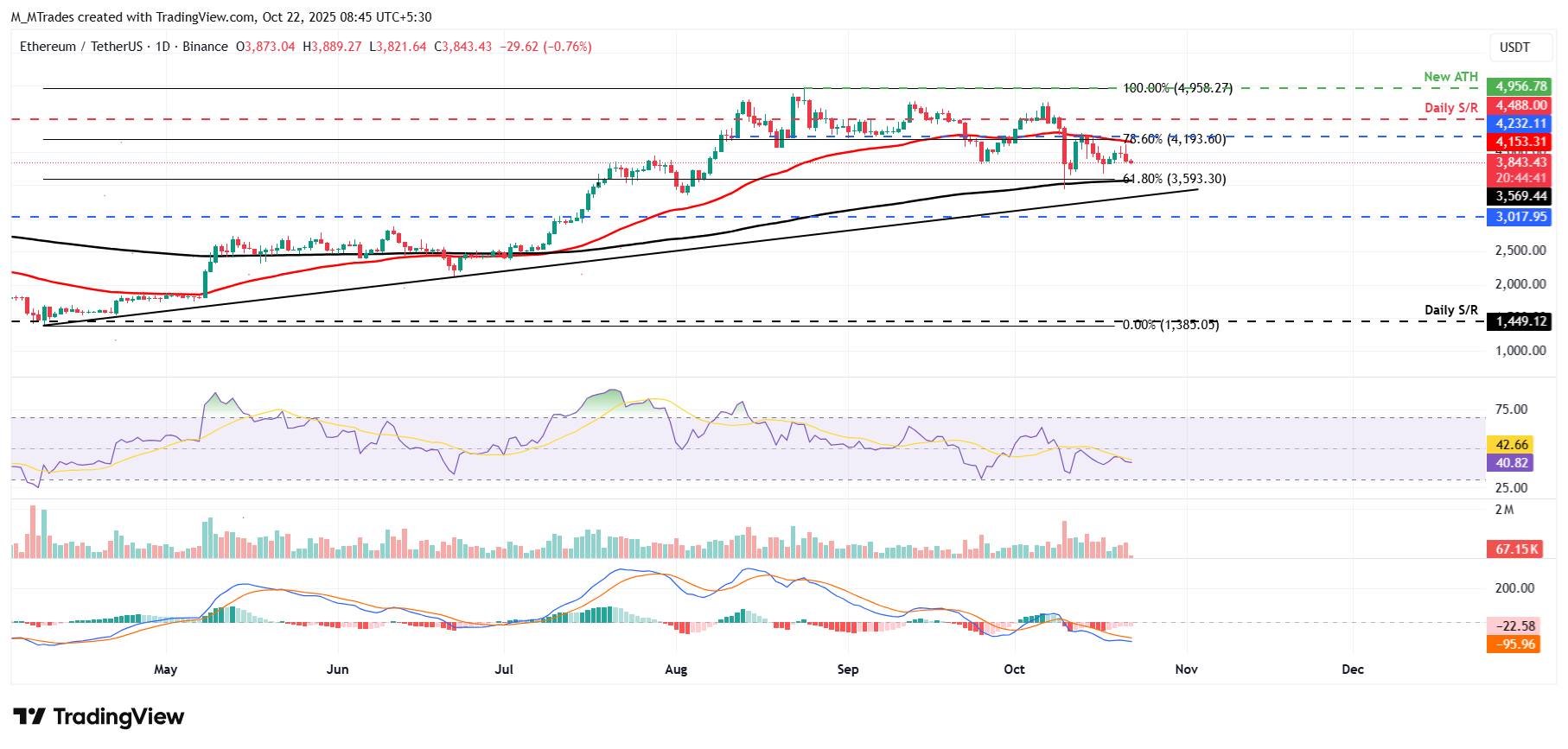Click the Oct label on time axis

[x=1014, y=670]
